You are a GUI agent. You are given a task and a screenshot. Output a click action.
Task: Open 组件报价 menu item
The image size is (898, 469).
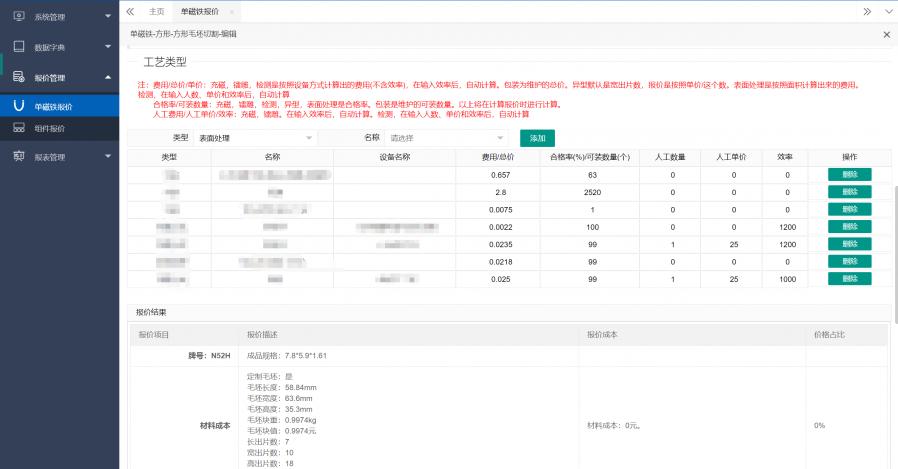point(50,128)
